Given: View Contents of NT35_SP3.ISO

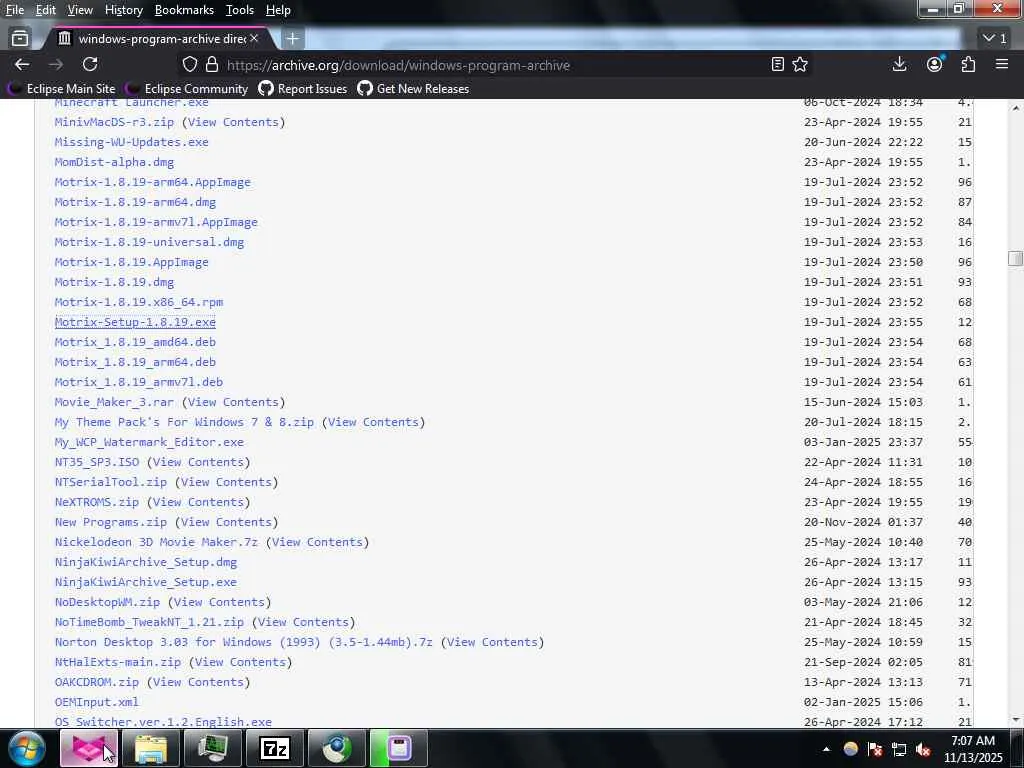Looking at the screenshot, I should click(x=198, y=462).
